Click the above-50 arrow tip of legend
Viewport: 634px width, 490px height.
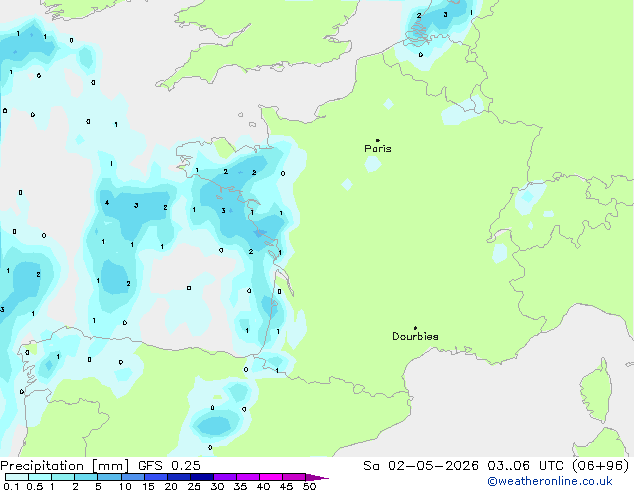[x=317, y=477]
